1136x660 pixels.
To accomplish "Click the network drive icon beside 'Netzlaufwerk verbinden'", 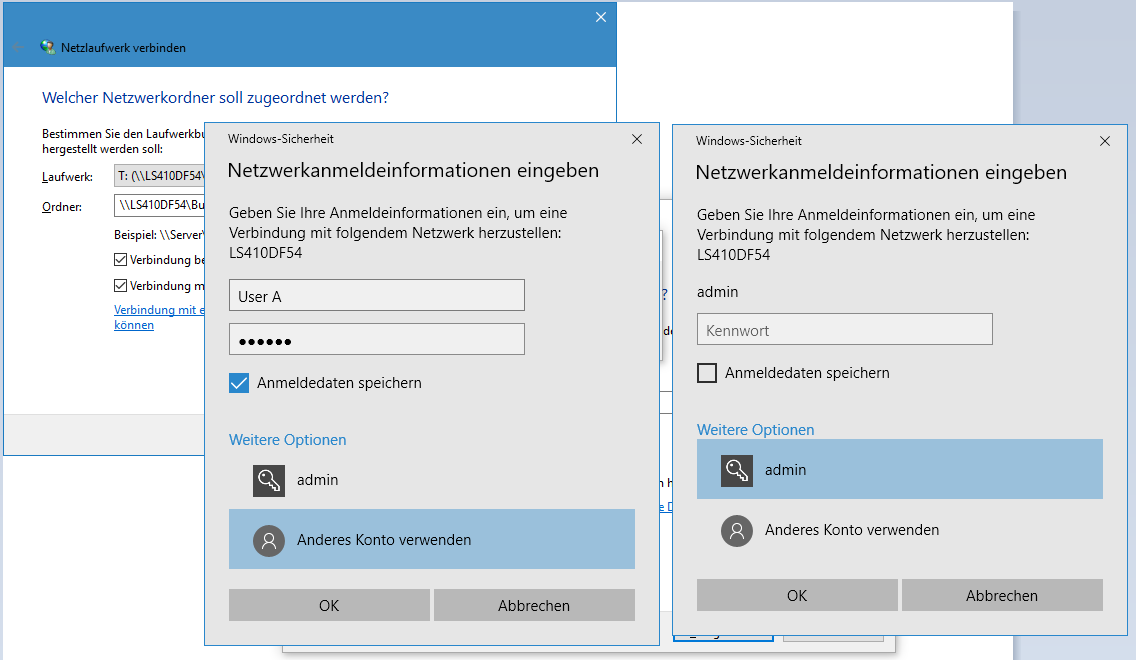I will 48,48.
